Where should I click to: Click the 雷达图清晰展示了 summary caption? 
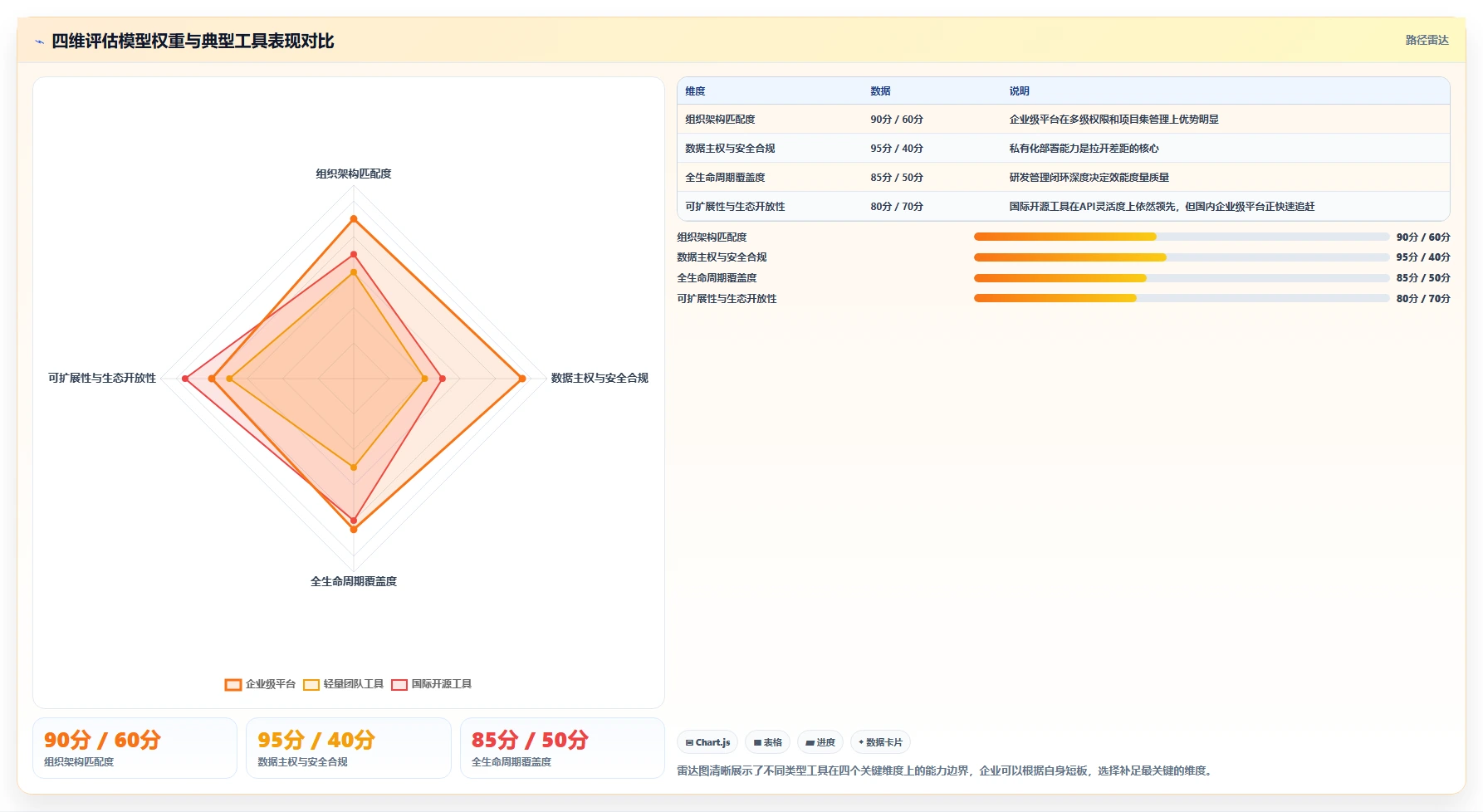click(947, 771)
